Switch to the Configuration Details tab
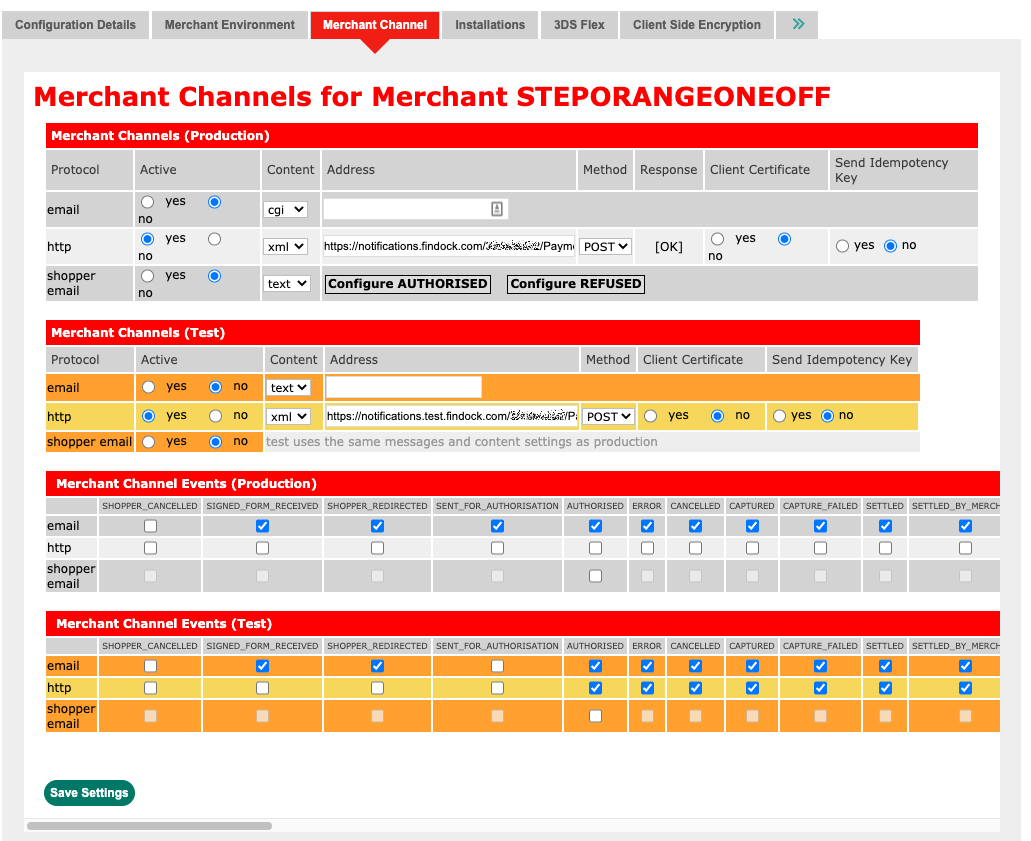Image resolution: width=1031 pixels, height=841 pixels. (75, 25)
